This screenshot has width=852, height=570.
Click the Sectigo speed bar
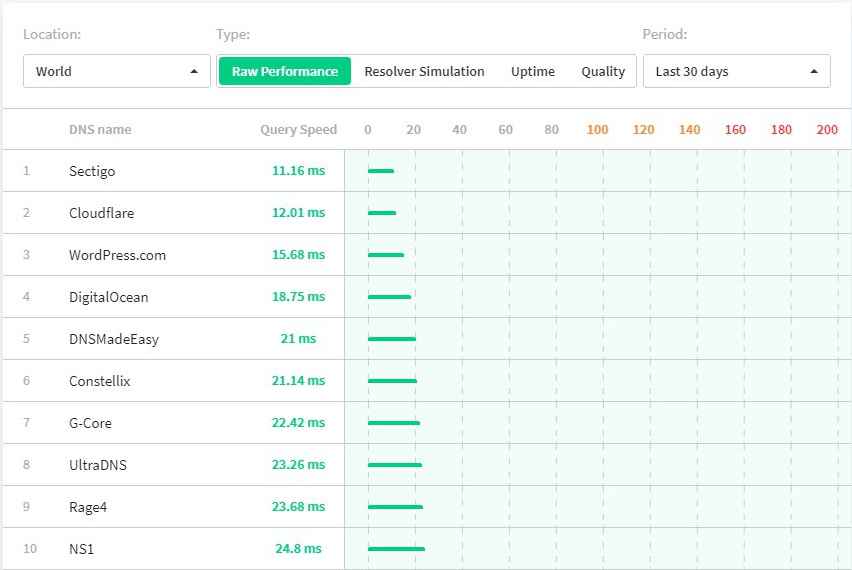tap(381, 171)
